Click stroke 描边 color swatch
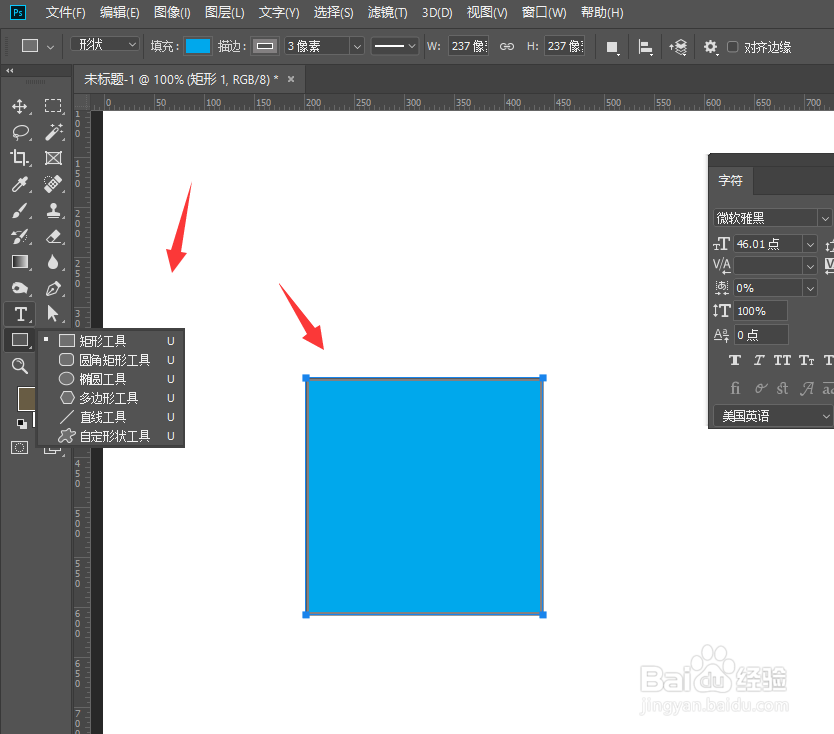Image resolution: width=834 pixels, height=734 pixels. point(265,46)
